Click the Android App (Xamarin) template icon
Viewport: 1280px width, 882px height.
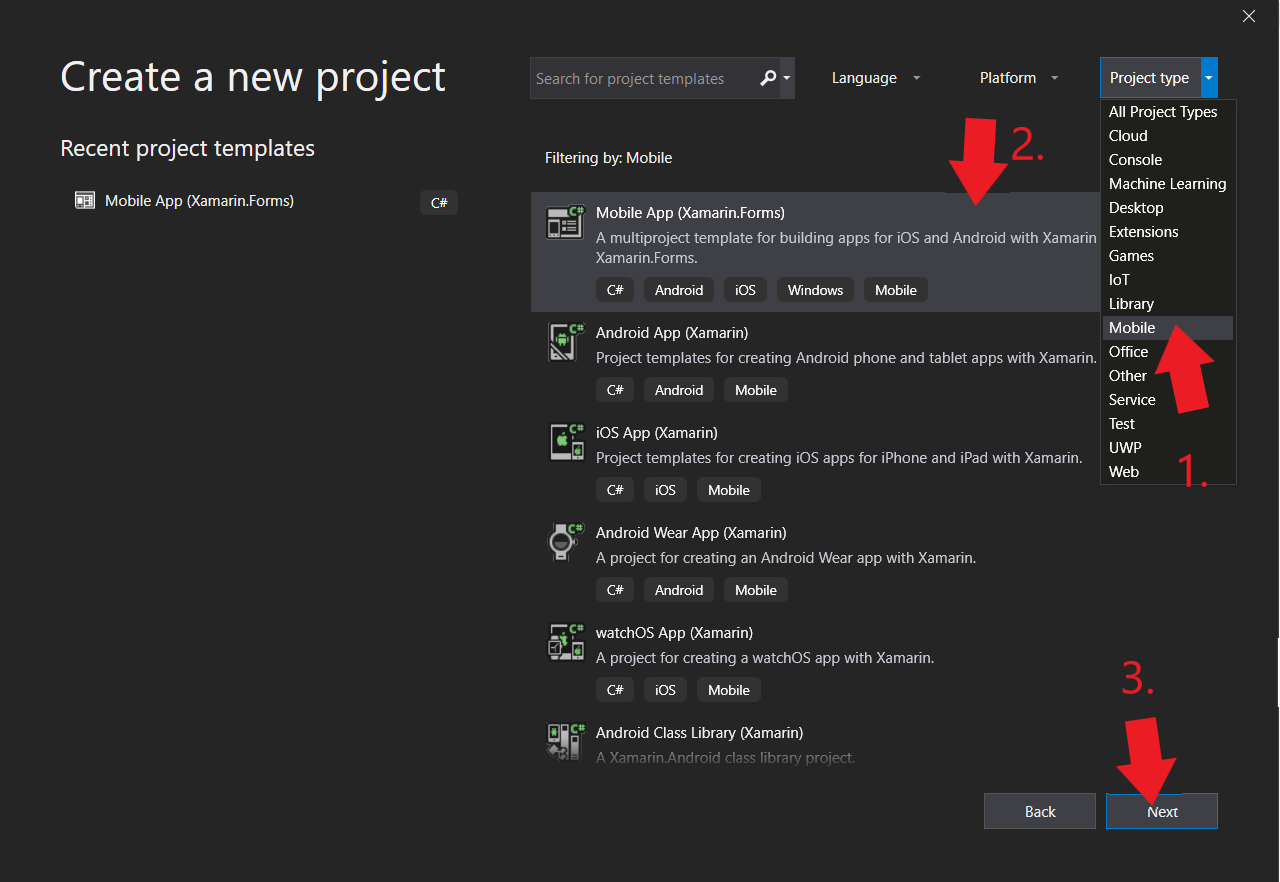(x=565, y=342)
